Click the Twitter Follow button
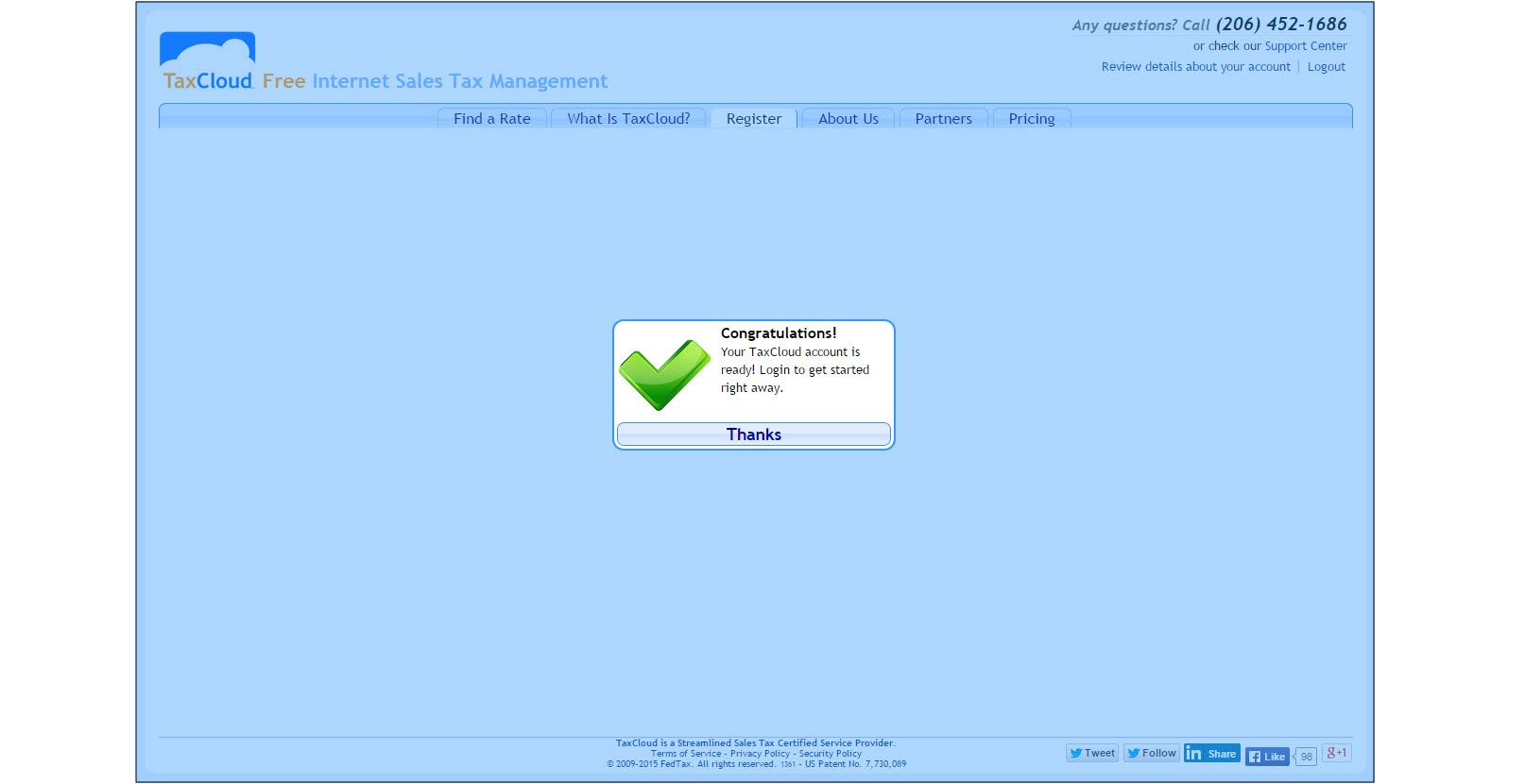This screenshot has height=784, width=1525. [x=1152, y=753]
